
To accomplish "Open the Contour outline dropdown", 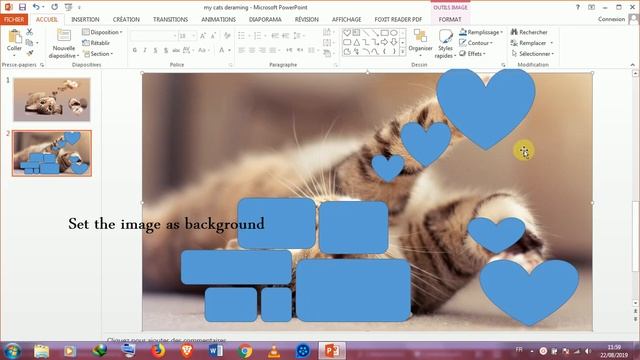I will pos(476,42).
